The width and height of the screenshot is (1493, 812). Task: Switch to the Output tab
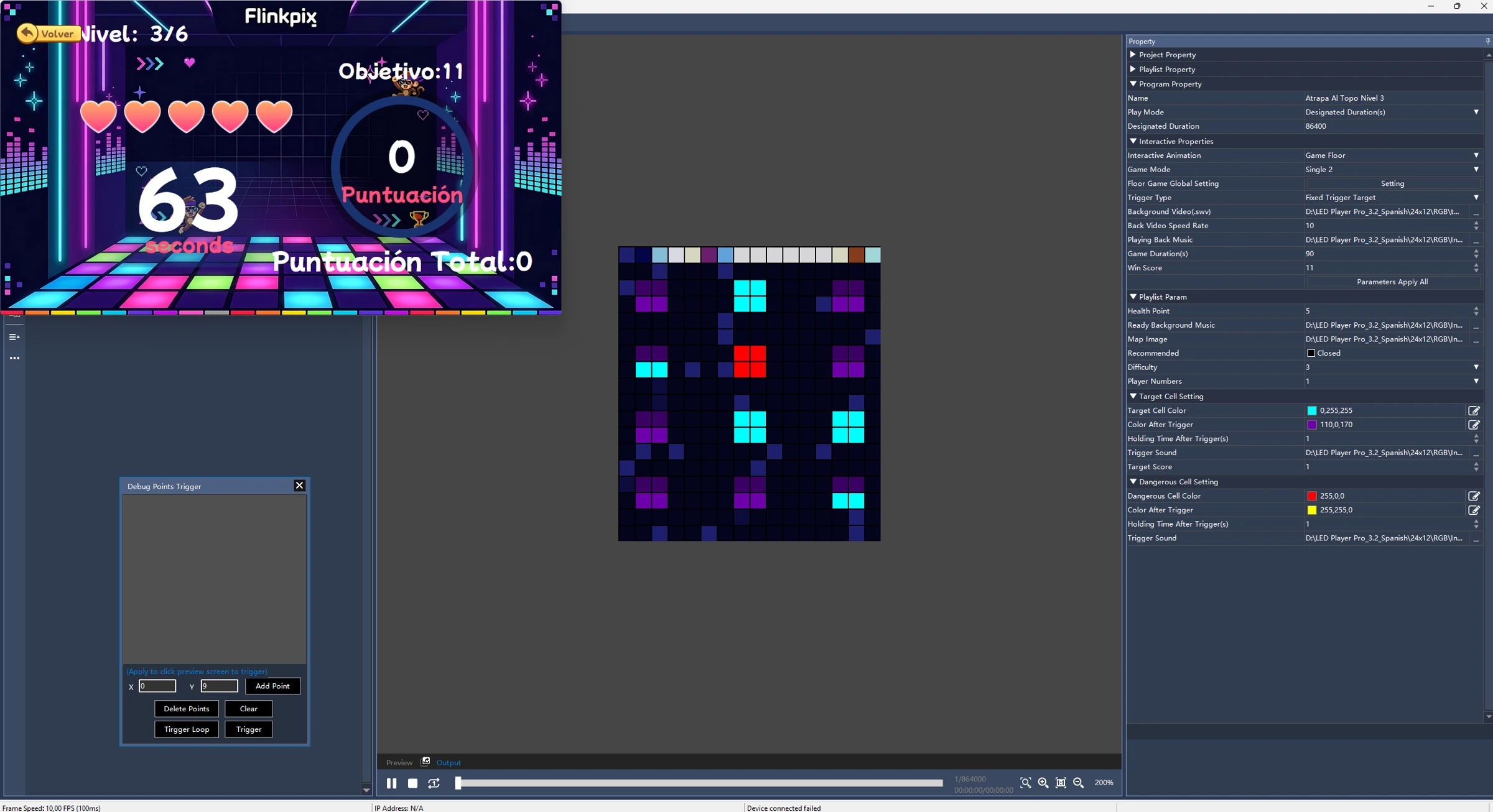(x=449, y=762)
